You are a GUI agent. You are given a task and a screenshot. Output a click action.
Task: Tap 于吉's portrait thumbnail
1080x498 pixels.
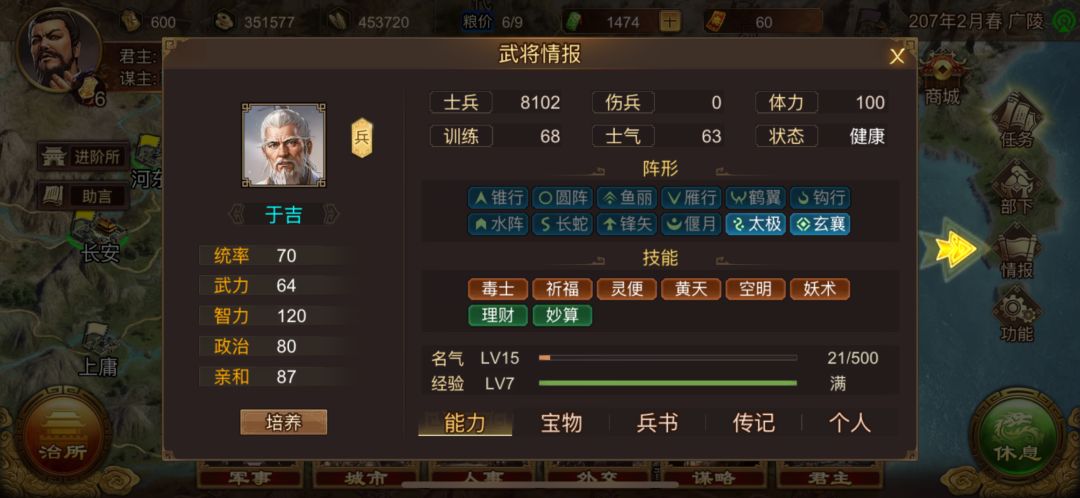pyautogui.click(x=284, y=145)
